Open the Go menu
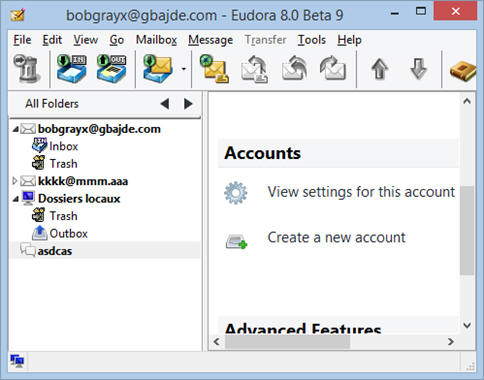Image resolution: width=484 pixels, height=380 pixels. pyautogui.click(x=117, y=40)
